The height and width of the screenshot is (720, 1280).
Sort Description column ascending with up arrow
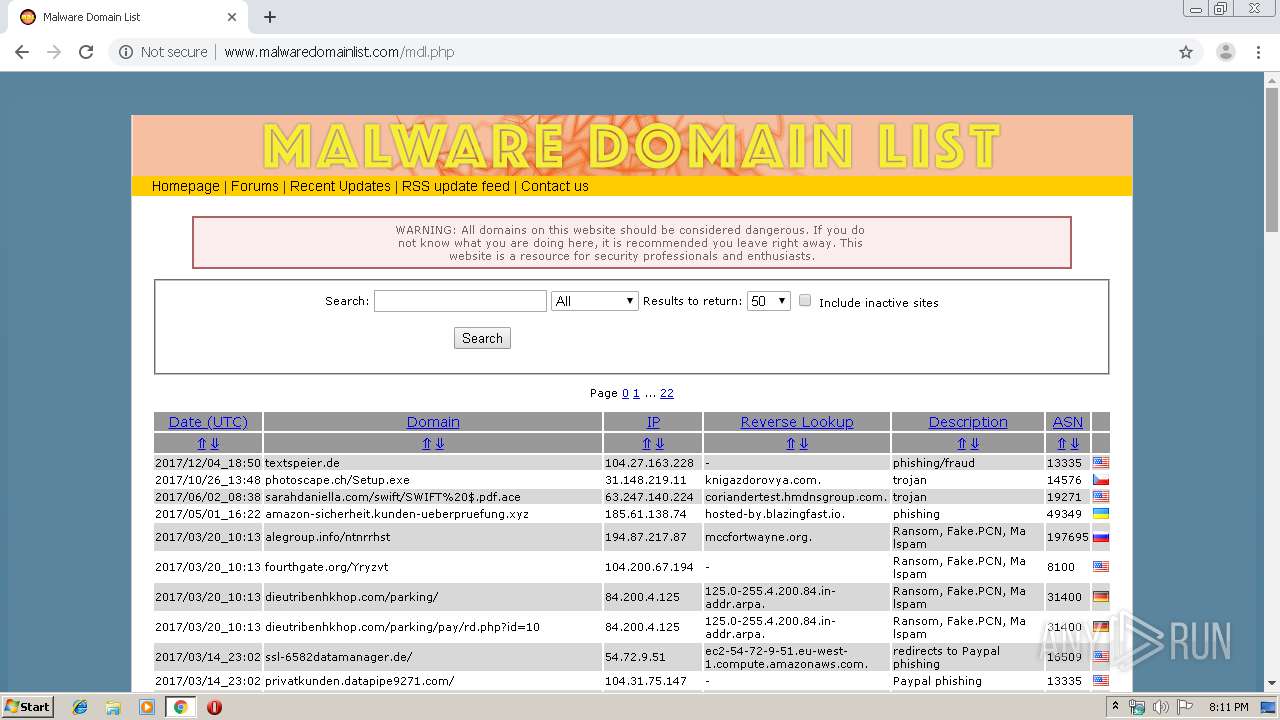tap(962, 444)
